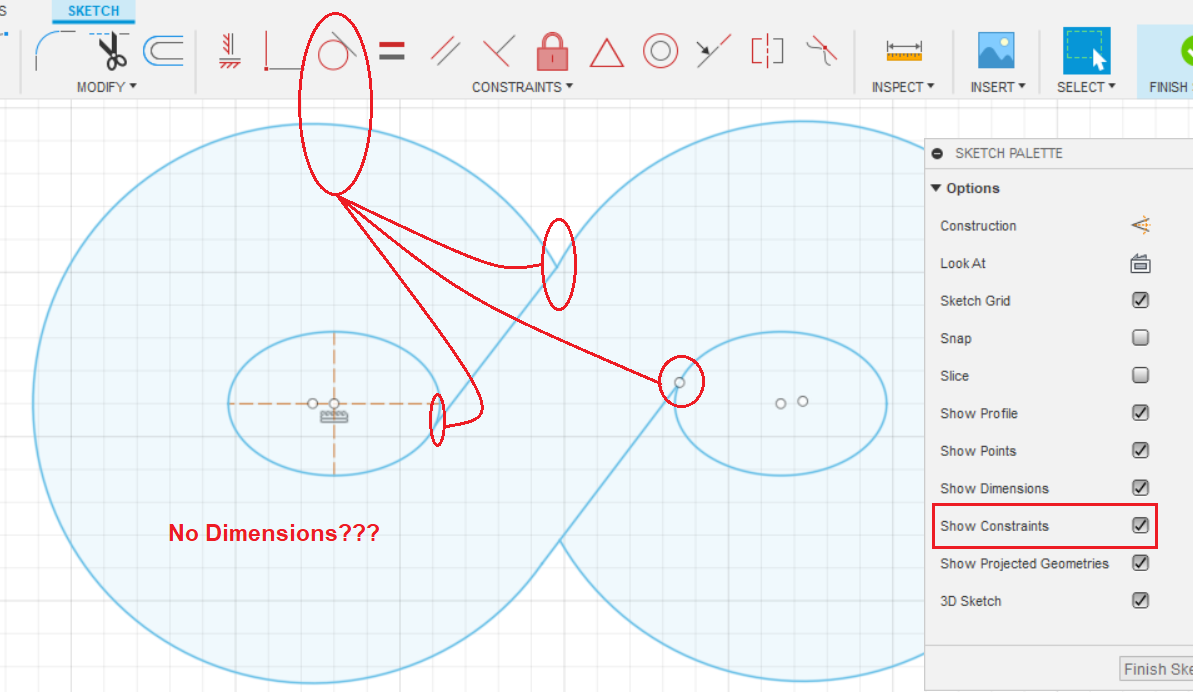Apply the Perpendicular constraint
The height and width of the screenshot is (692, 1195).
(x=498, y=51)
